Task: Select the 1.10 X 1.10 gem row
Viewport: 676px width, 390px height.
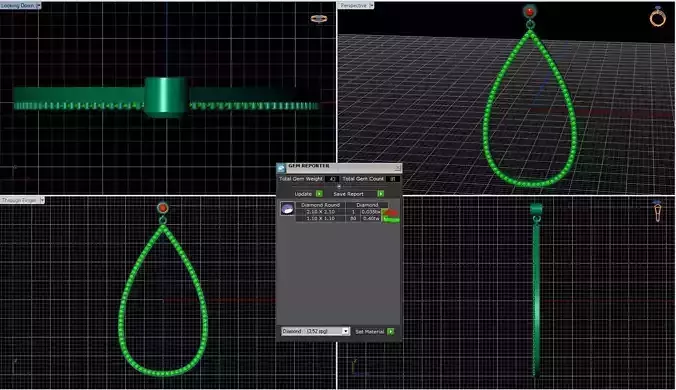Action: [x=338, y=218]
